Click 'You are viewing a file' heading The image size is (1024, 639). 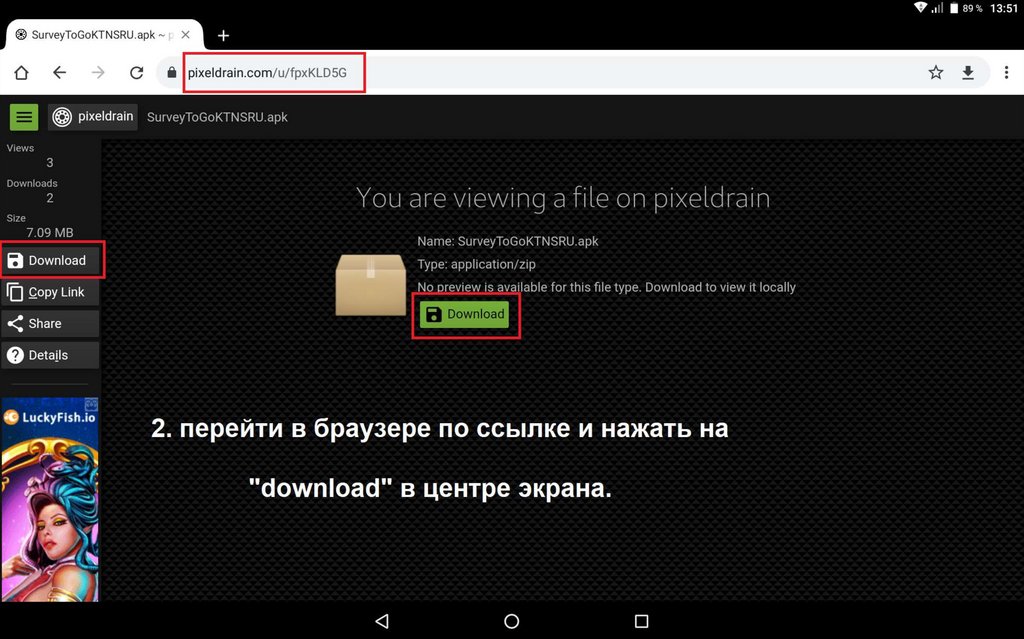click(x=563, y=198)
